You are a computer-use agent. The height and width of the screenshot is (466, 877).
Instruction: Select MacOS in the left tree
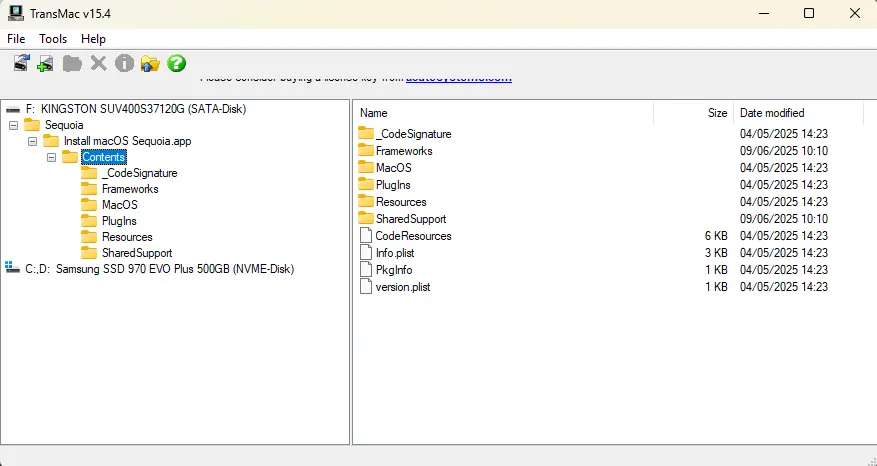(120, 205)
